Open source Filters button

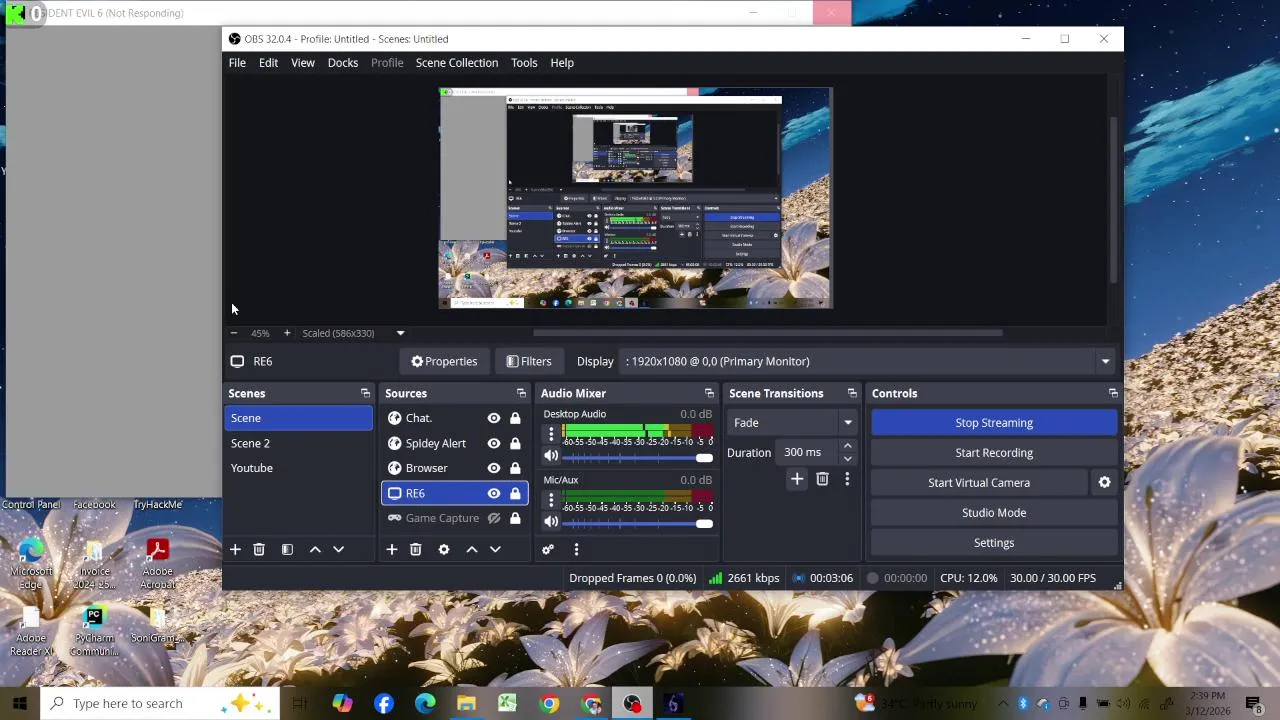(x=529, y=361)
